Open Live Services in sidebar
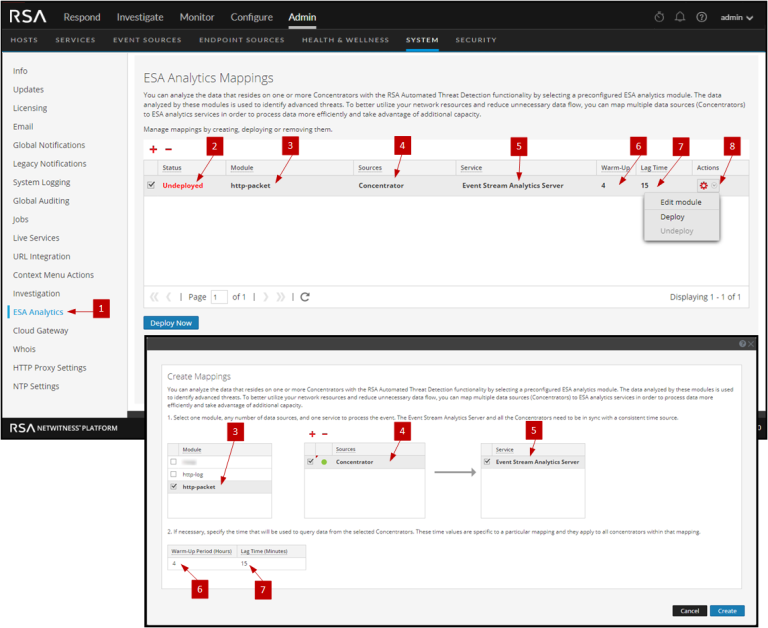This screenshot has height=628, width=768. [36, 238]
